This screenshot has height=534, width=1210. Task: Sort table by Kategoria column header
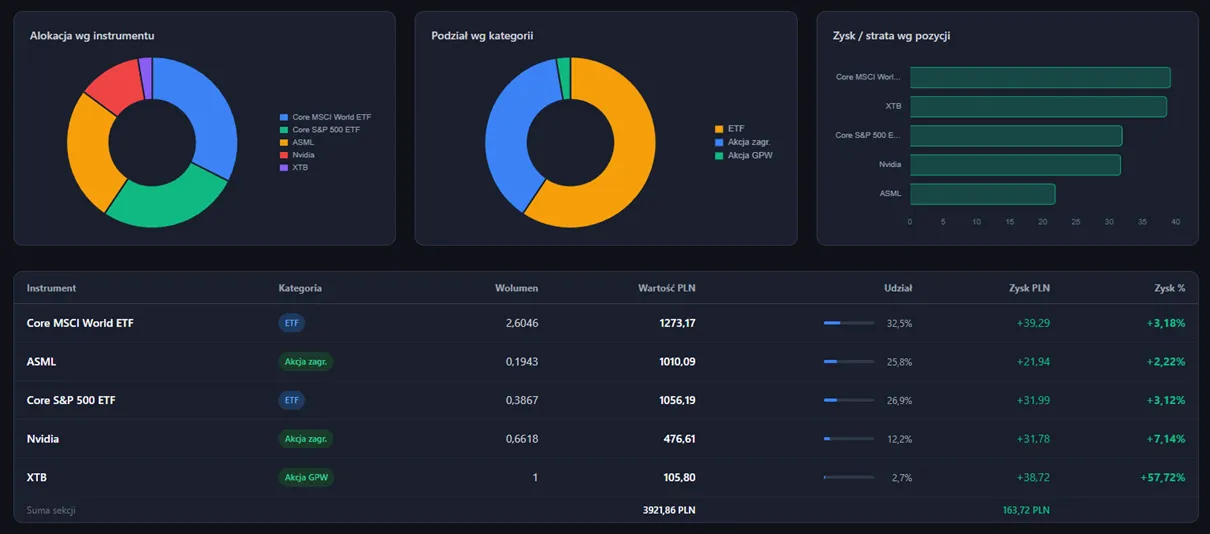click(x=300, y=288)
